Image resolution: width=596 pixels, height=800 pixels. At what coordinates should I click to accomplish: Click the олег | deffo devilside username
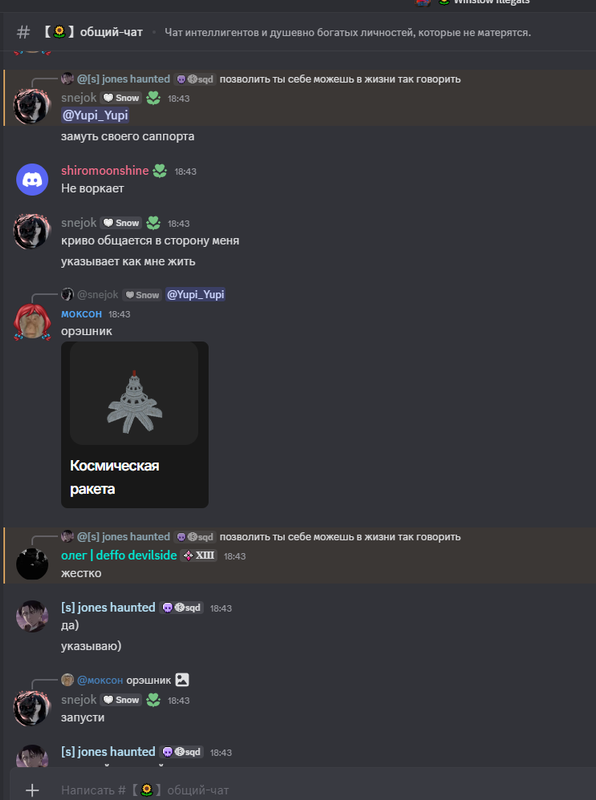tap(119, 555)
